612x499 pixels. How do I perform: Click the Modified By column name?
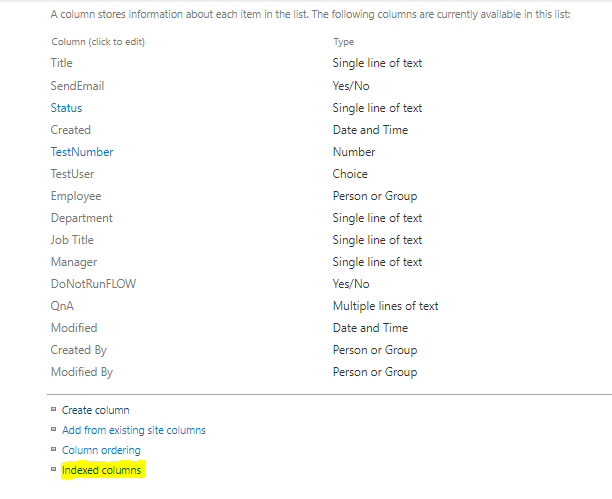(x=82, y=372)
